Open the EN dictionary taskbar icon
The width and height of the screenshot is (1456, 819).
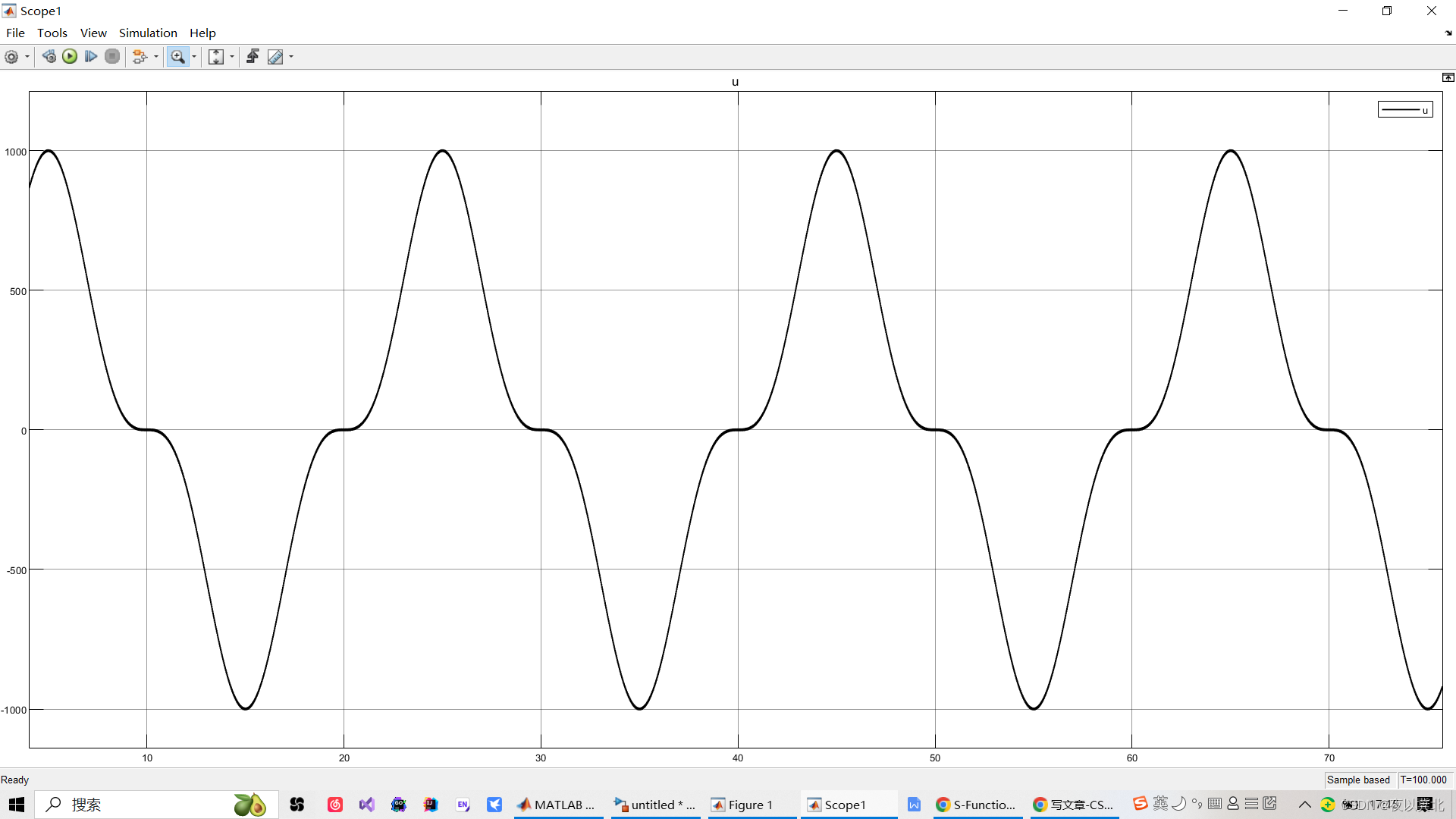click(x=463, y=805)
